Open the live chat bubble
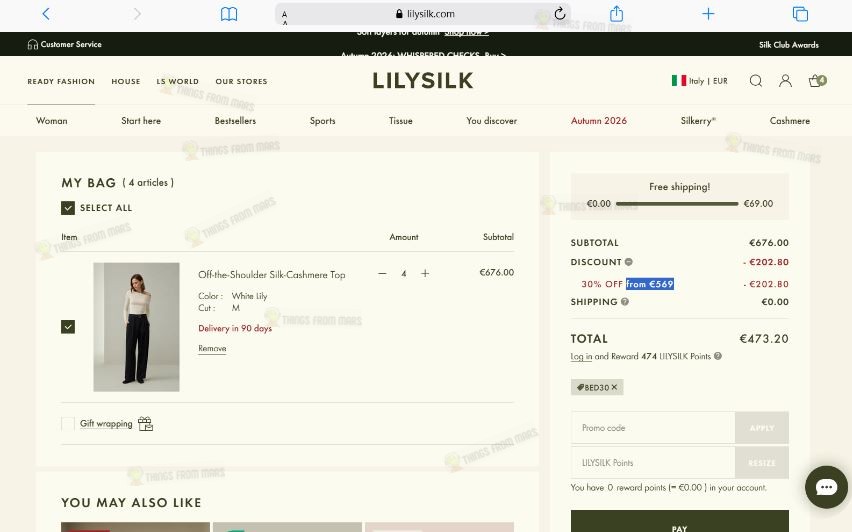The height and width of the screenshot is (532, 852). [x=826, y=487]
